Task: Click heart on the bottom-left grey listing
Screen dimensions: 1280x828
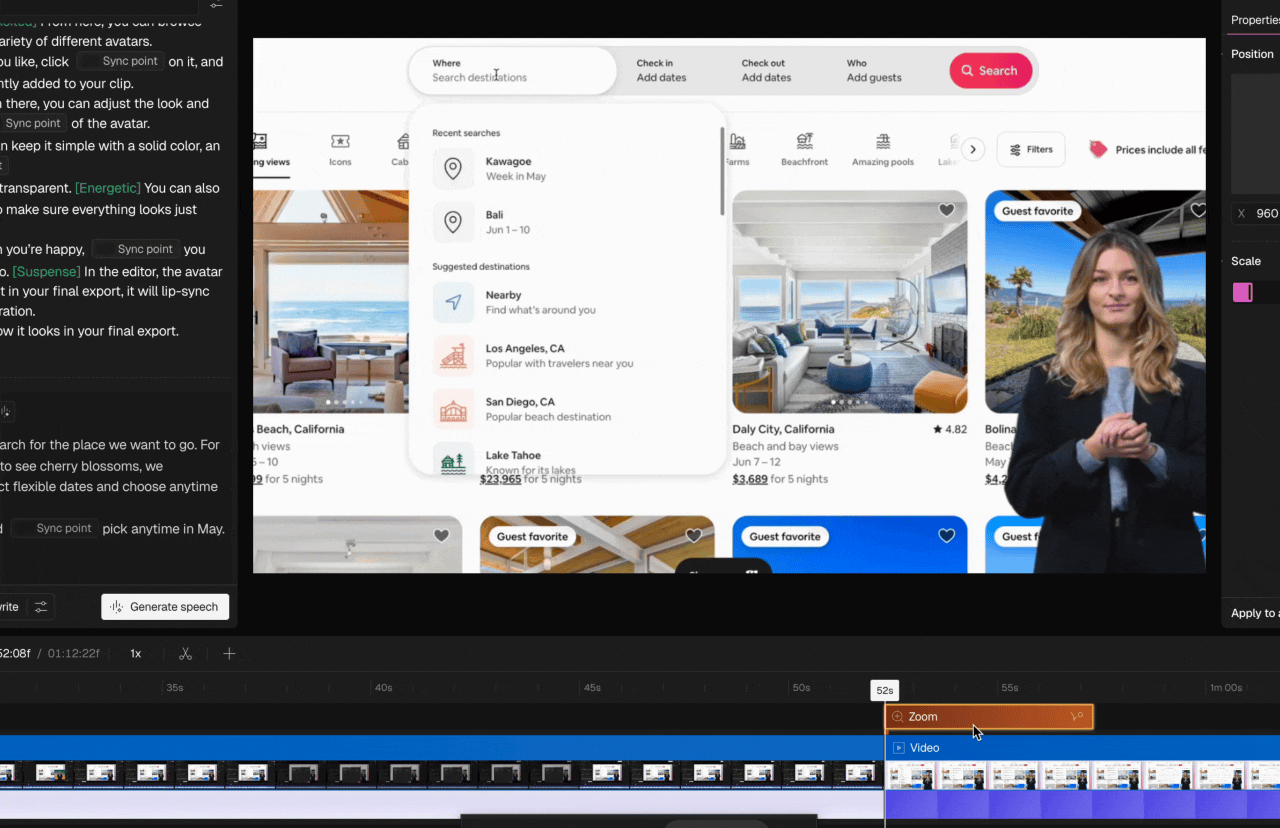Action: pyautogui.click(x=441, y=536)
